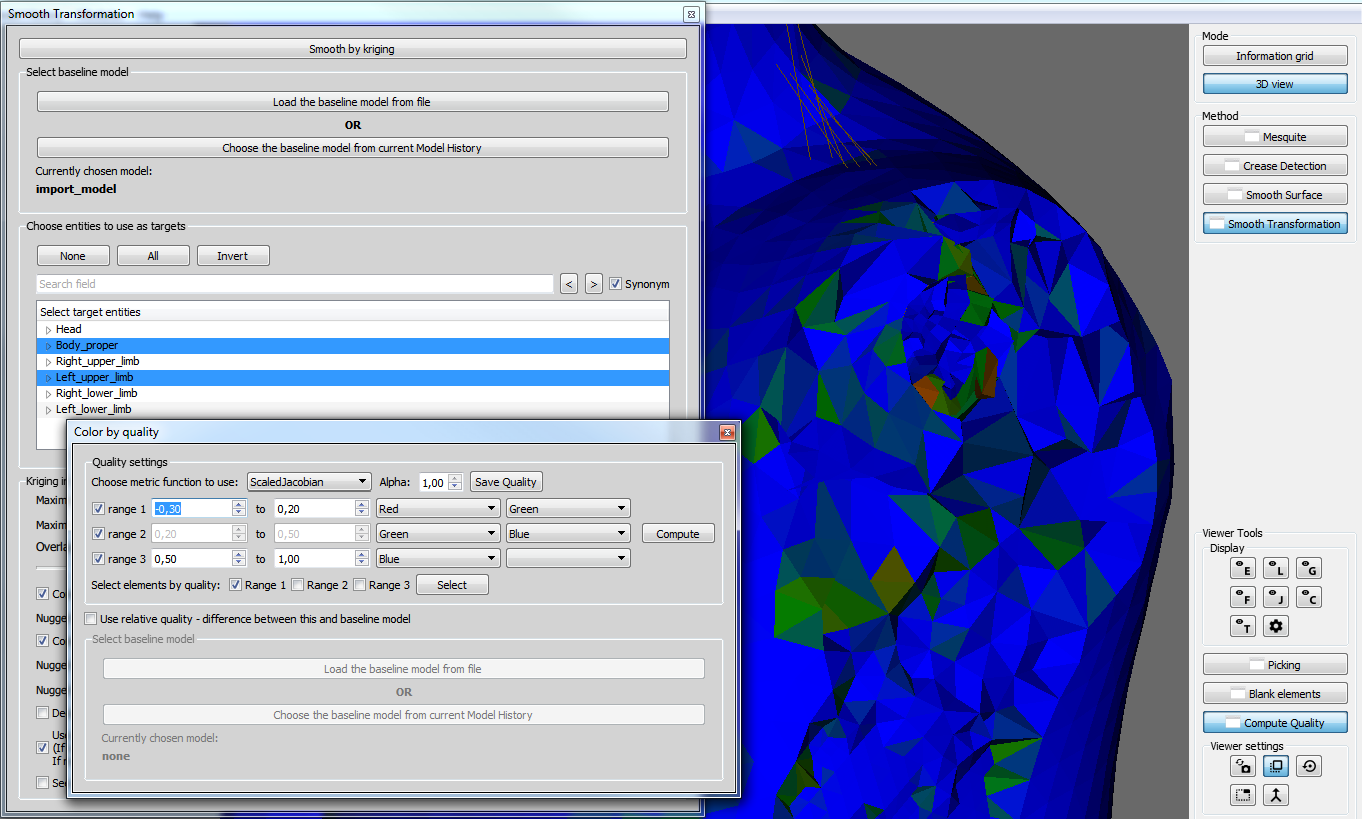
Task: Click the 'Smooth by kriging' button
Action: pyautogui.click(x=353, y=49)
